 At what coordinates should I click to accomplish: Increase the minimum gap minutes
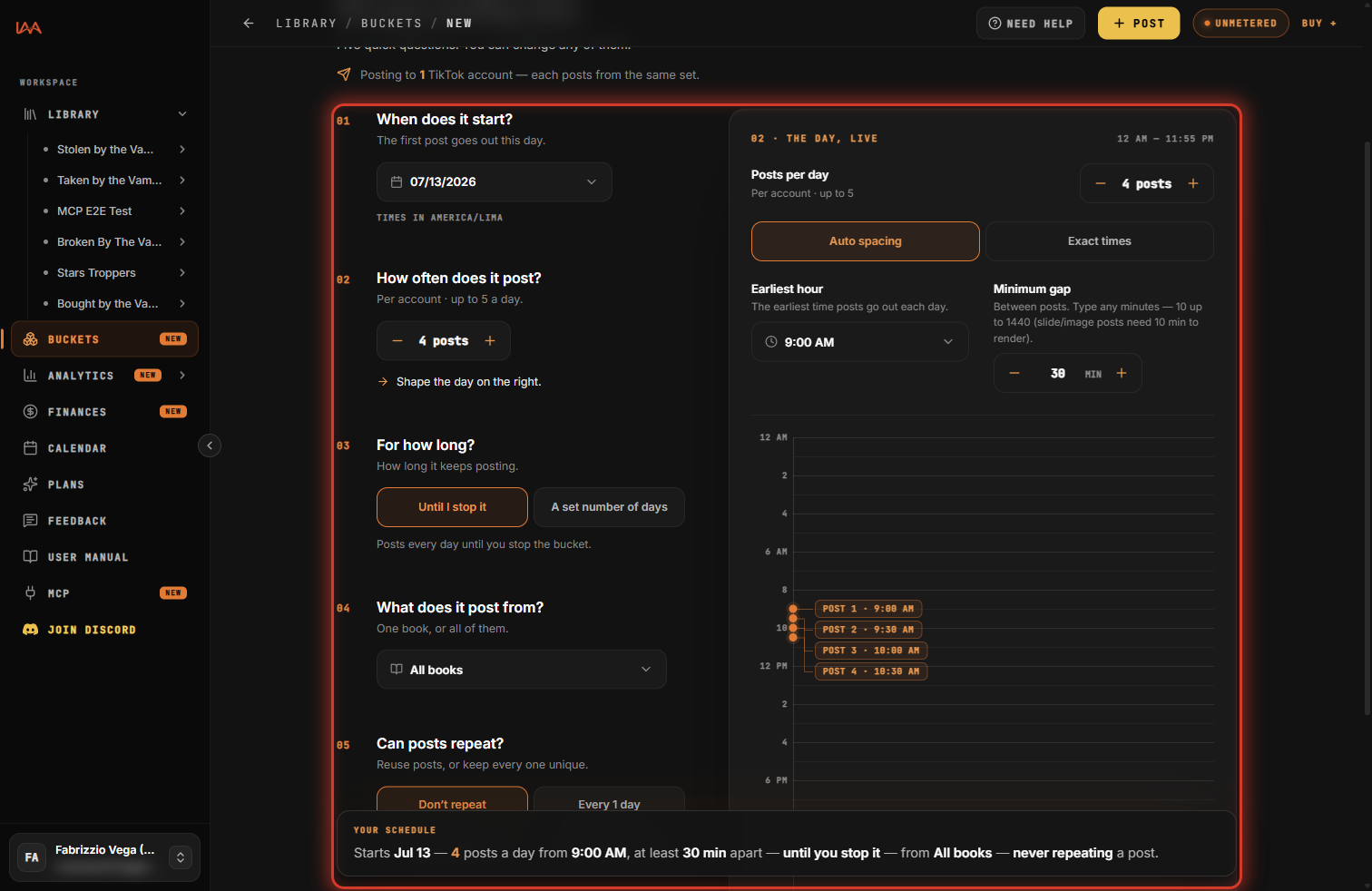coord(1122,374)
